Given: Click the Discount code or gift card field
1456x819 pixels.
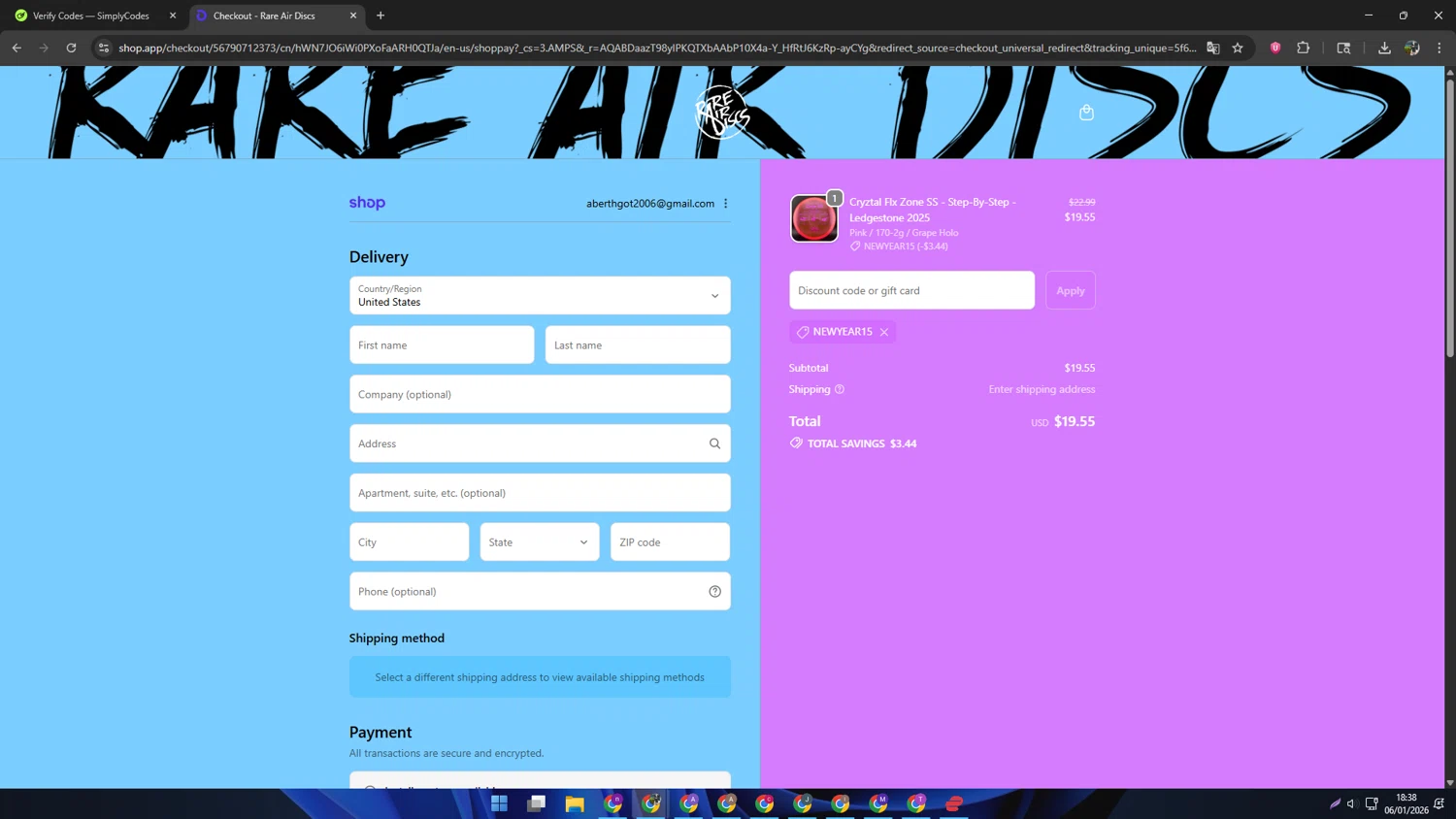Looking at the screenshot, I should pos(911,290).
